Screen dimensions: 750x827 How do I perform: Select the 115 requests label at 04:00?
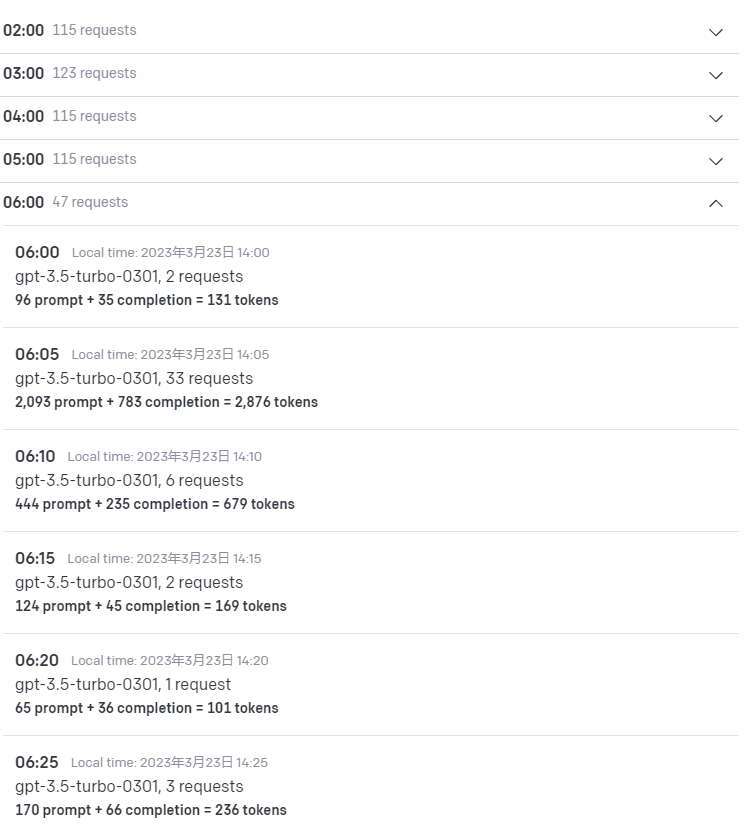point(94,116)
